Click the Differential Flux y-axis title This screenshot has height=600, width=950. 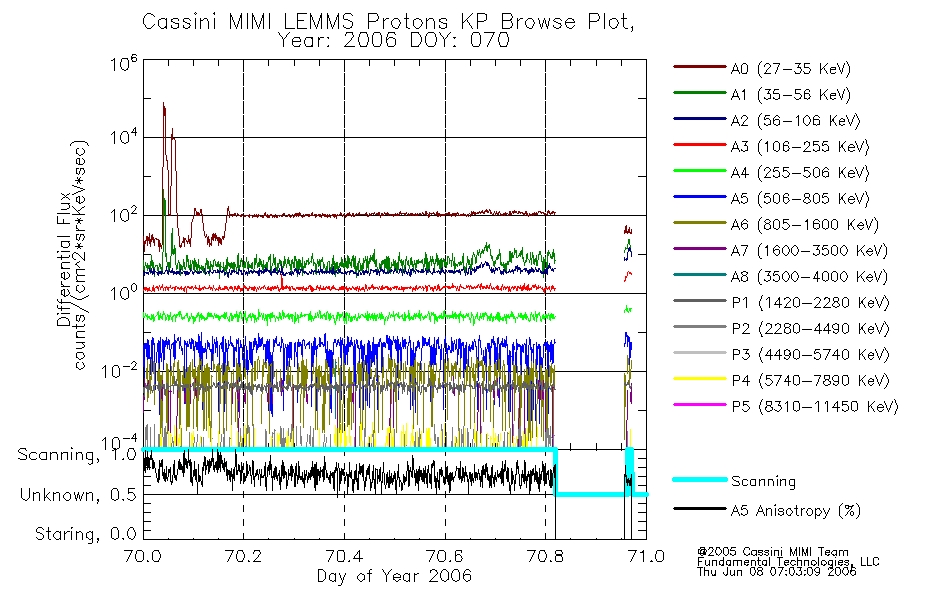(x=64, y=259)
